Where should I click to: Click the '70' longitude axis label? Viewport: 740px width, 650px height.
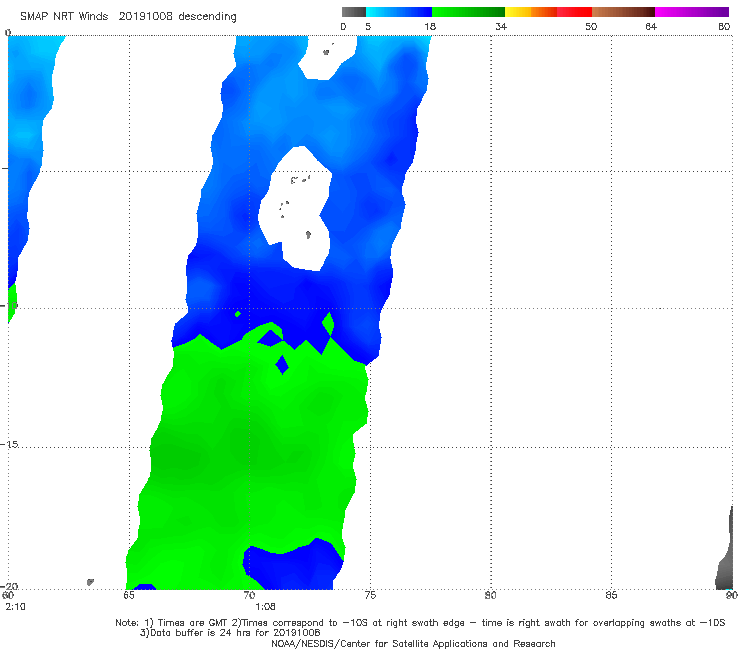coord(249,595)
